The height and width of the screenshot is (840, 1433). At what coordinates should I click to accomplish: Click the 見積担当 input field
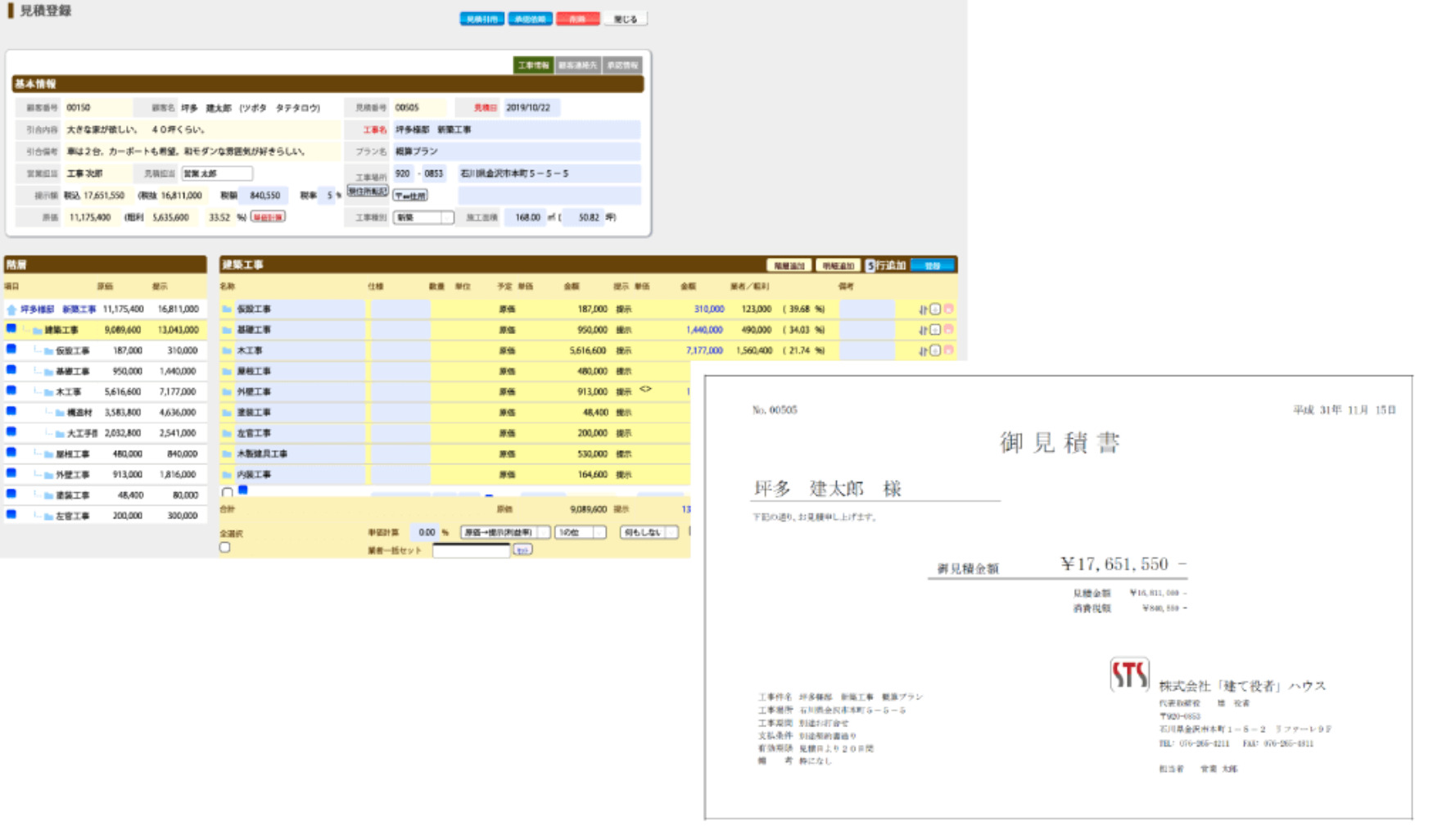pos(217,174)
